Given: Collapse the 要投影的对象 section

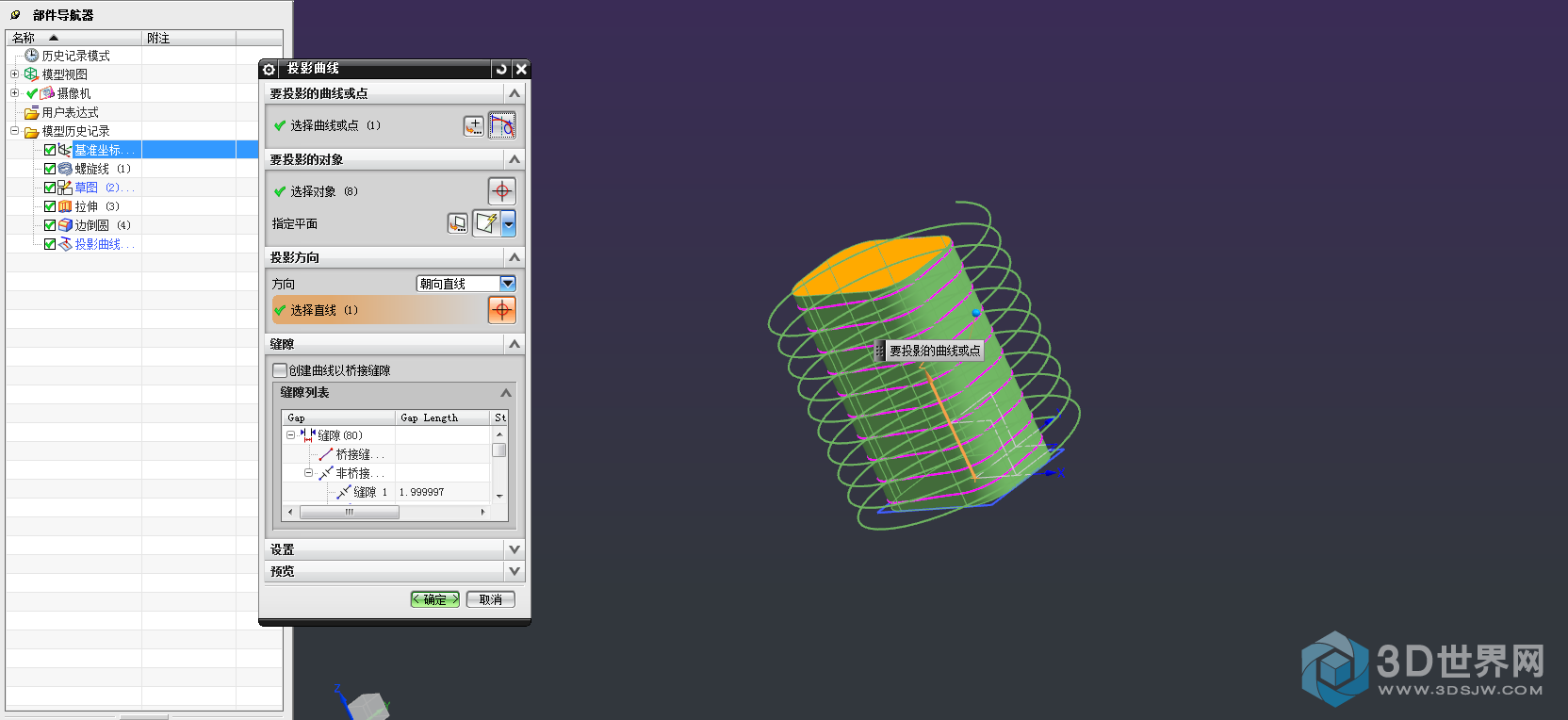Looking at the screenshot, I should [x=514, y=159].
